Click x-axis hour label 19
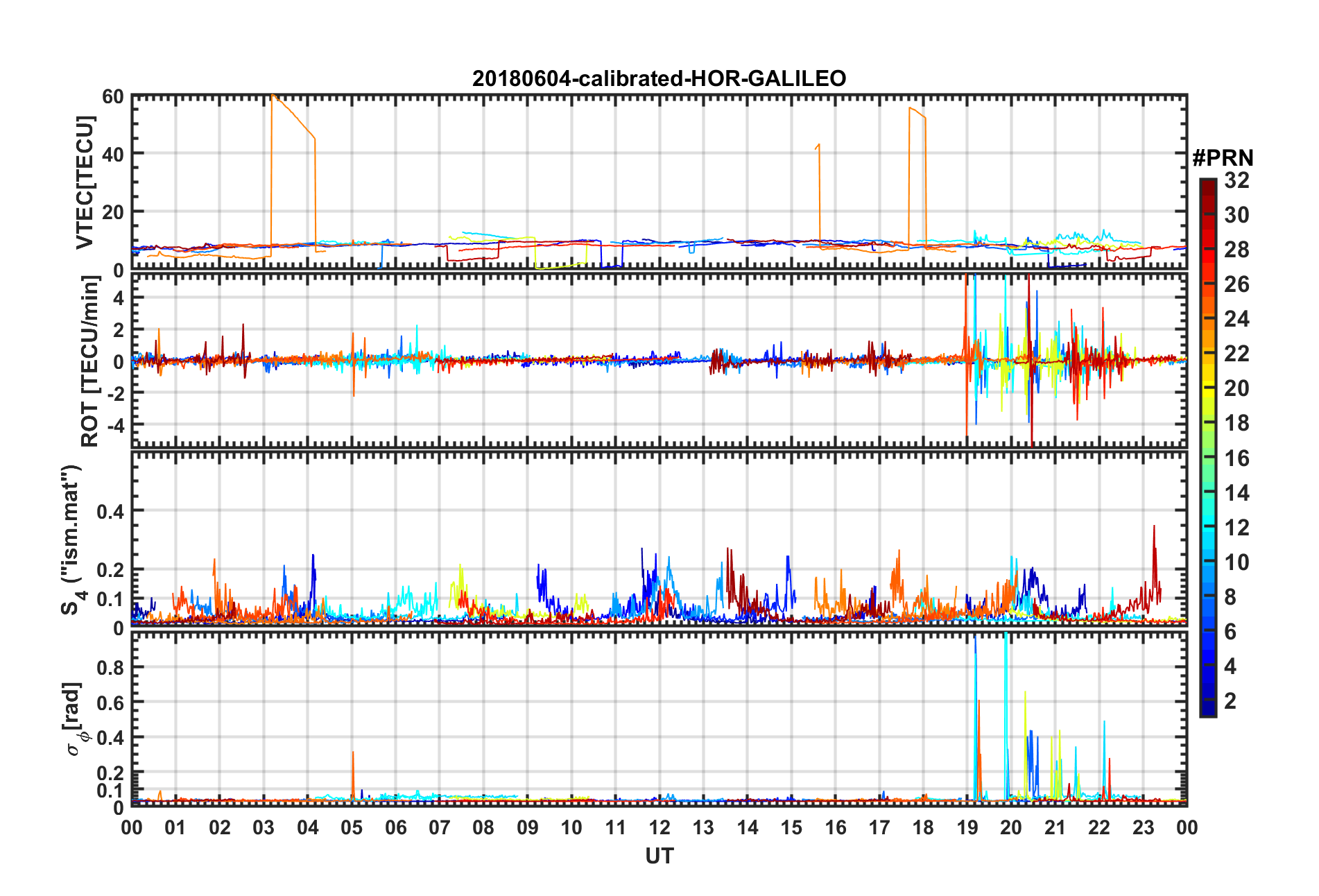1319x896 pixels. coord(967,827)
